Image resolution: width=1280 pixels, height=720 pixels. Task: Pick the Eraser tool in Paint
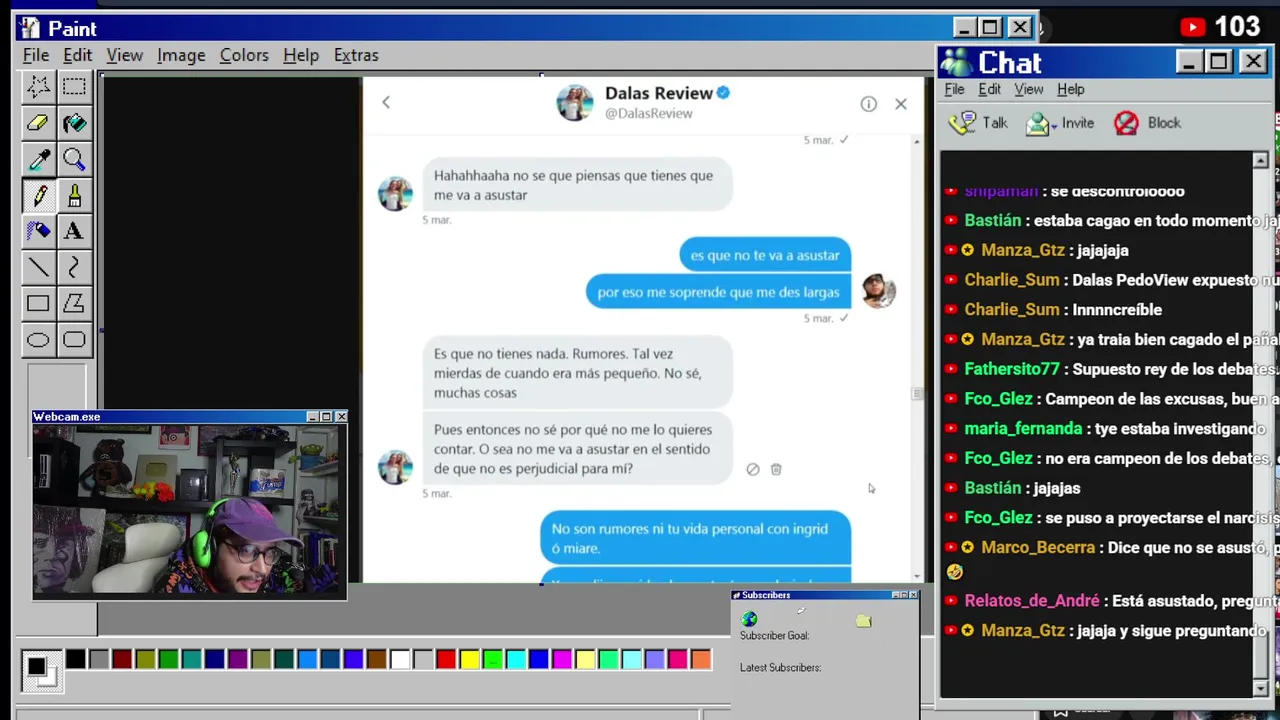pos(38,123)
